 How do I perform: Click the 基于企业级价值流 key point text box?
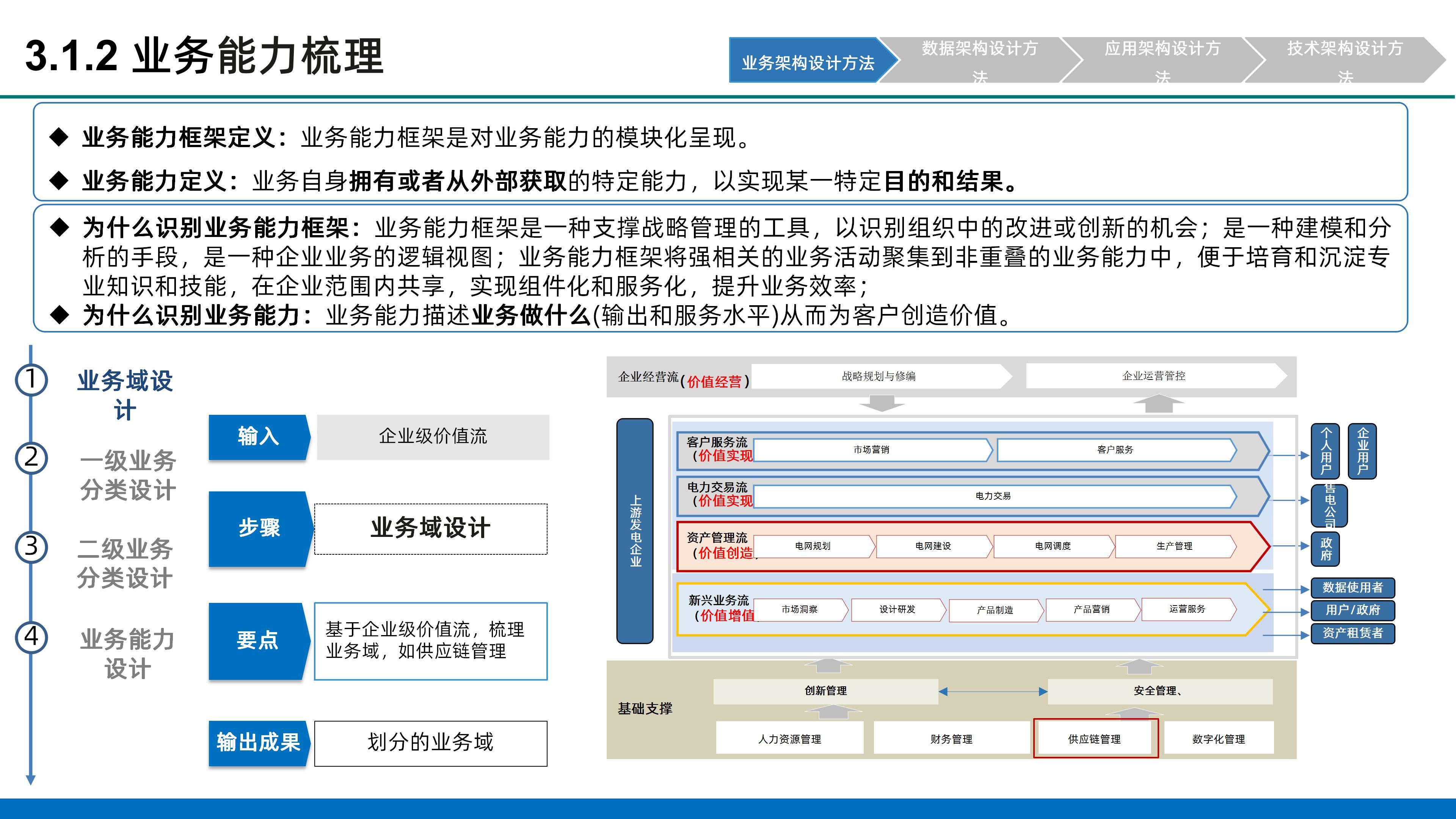[x=431, y=641]
